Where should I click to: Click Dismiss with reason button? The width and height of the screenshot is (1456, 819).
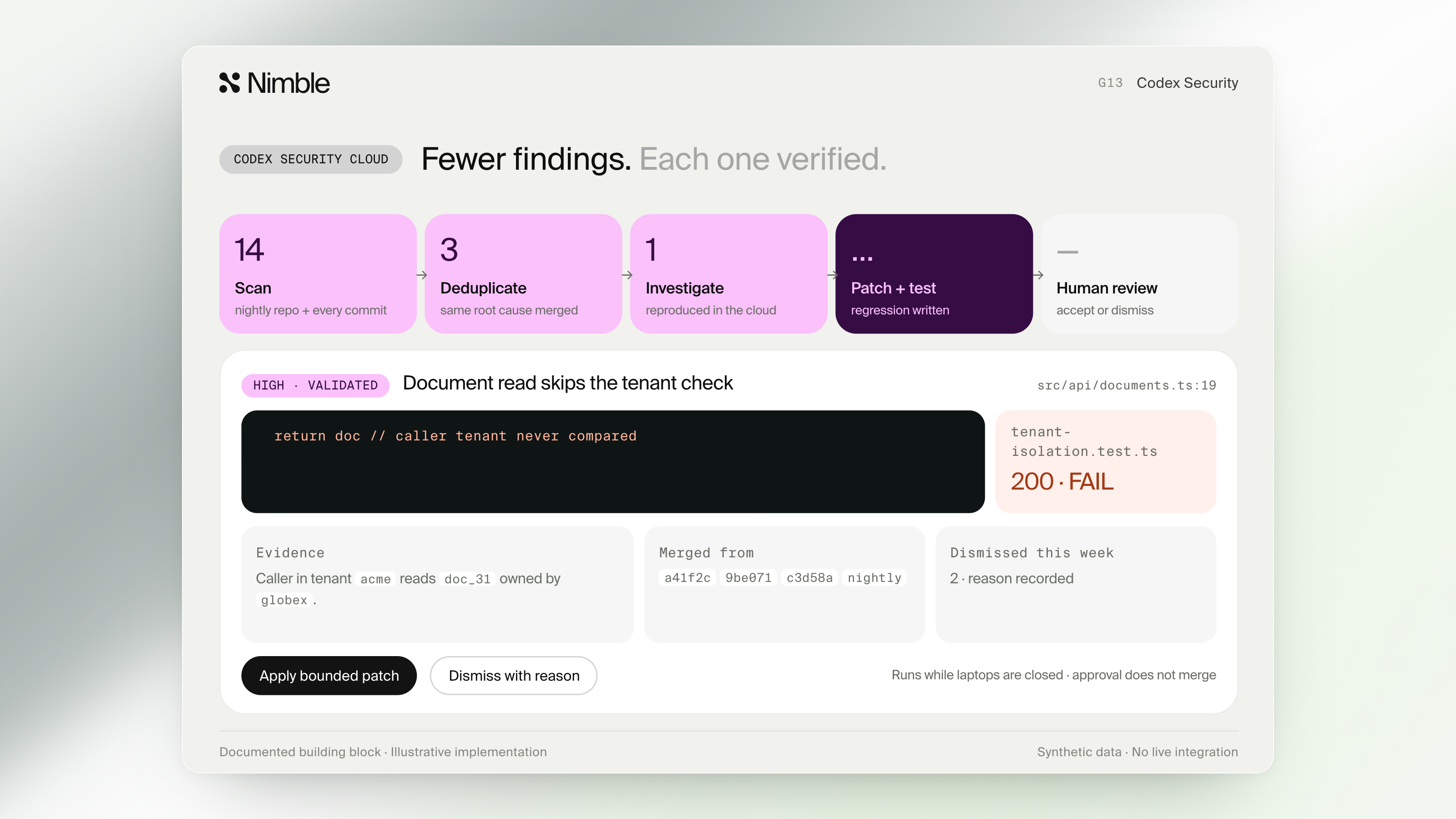pos(514,675)
